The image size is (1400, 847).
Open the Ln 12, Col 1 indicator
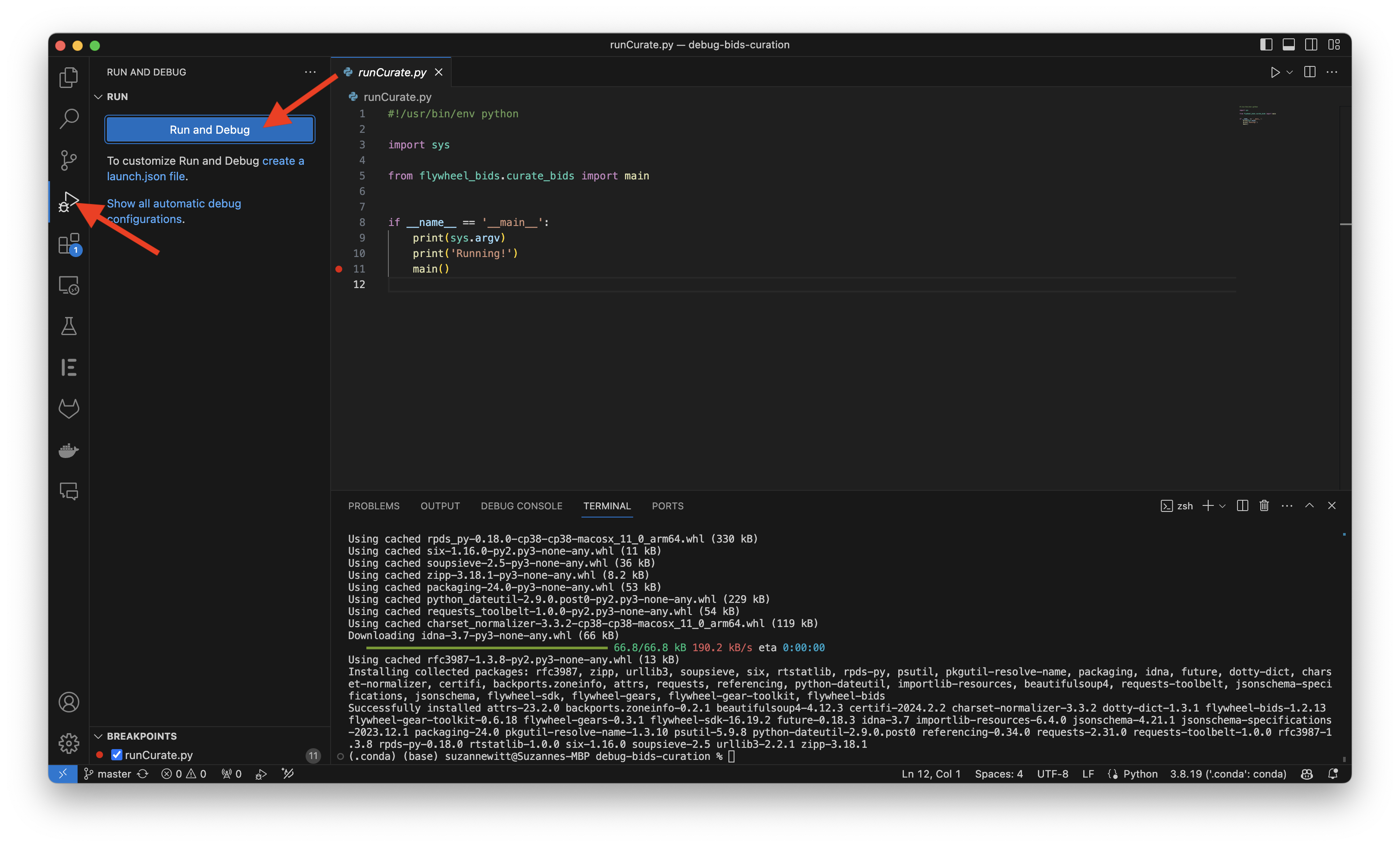931,774
